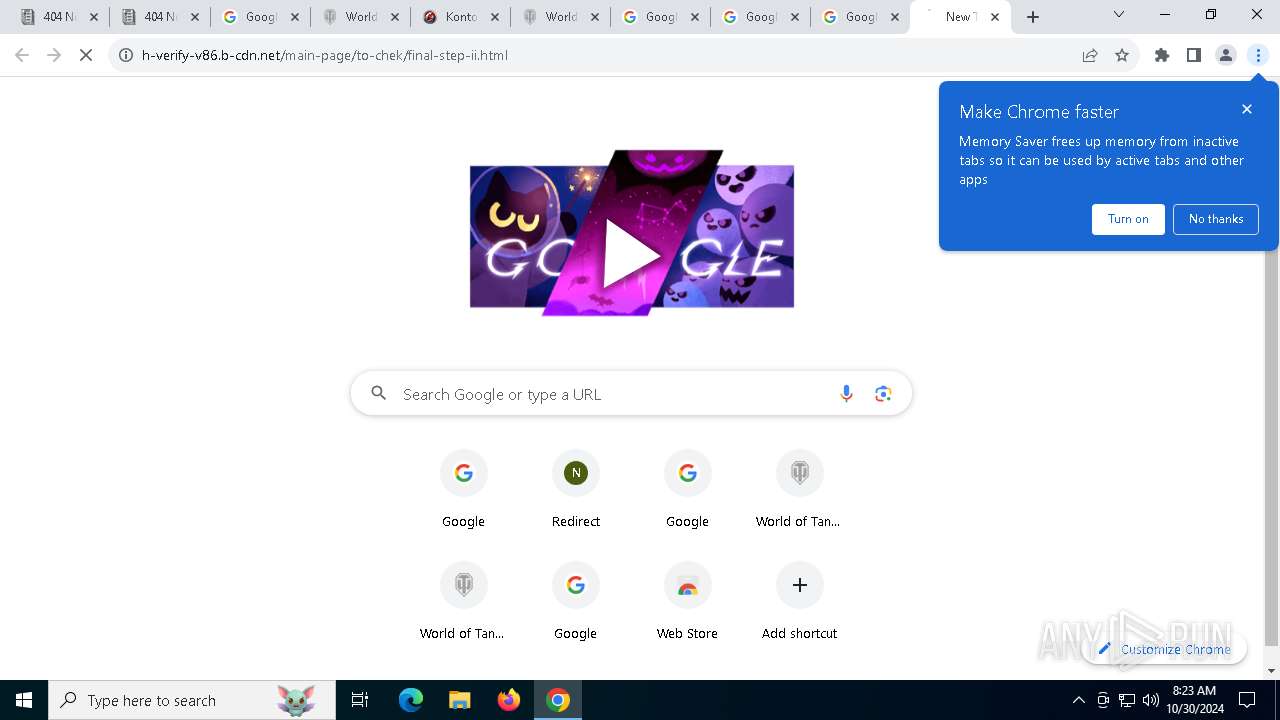Open Task View on taskbar
Viewport: 1280px width, 720px height.
tap(360, 700)
